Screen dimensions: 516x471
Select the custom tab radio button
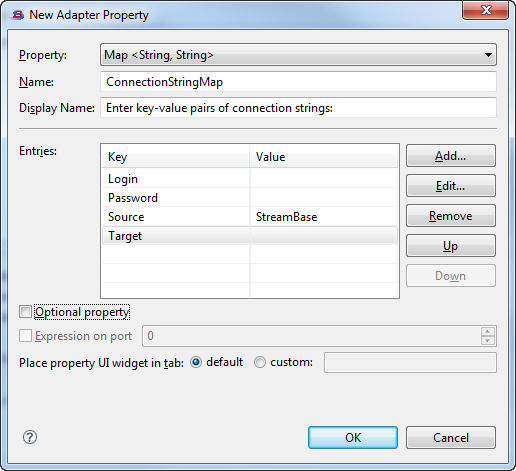click(x=260, y=362)
